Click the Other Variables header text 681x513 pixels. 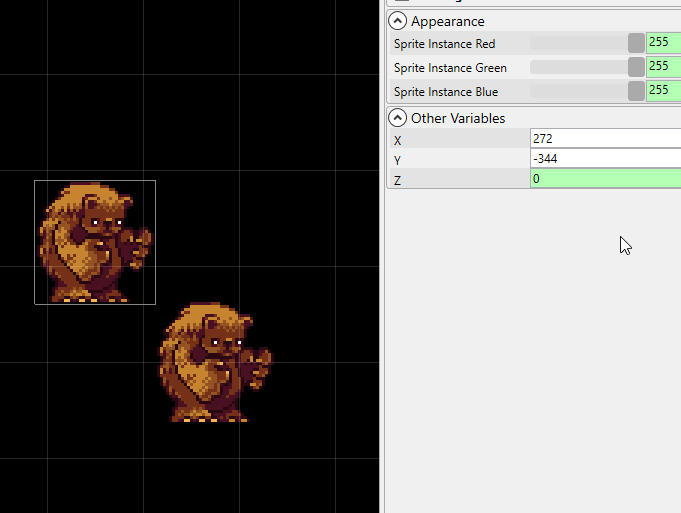tap(457, 118)
